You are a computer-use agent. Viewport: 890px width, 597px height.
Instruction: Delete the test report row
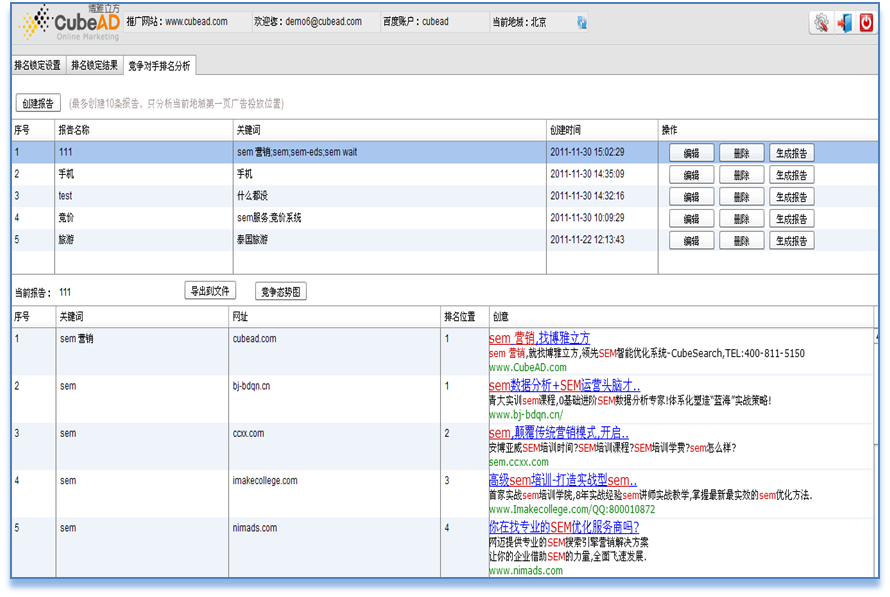tap(741, 197)
